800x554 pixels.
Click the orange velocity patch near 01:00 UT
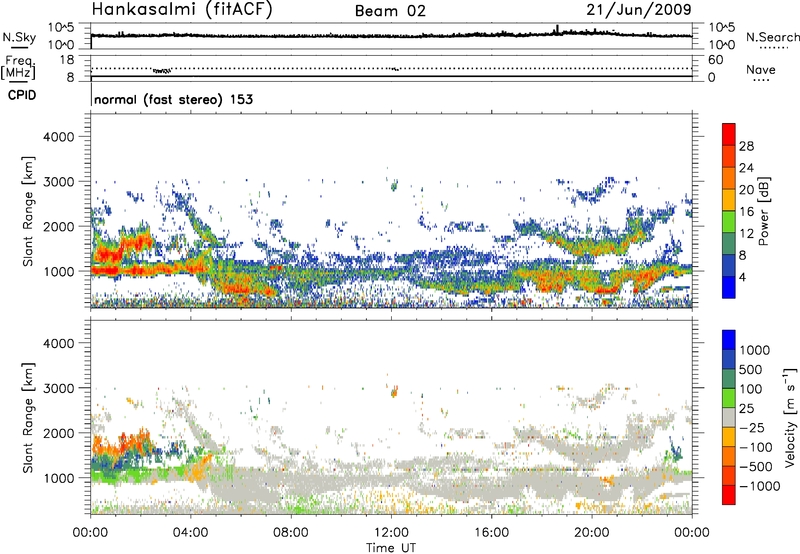[x=122, y=443]
